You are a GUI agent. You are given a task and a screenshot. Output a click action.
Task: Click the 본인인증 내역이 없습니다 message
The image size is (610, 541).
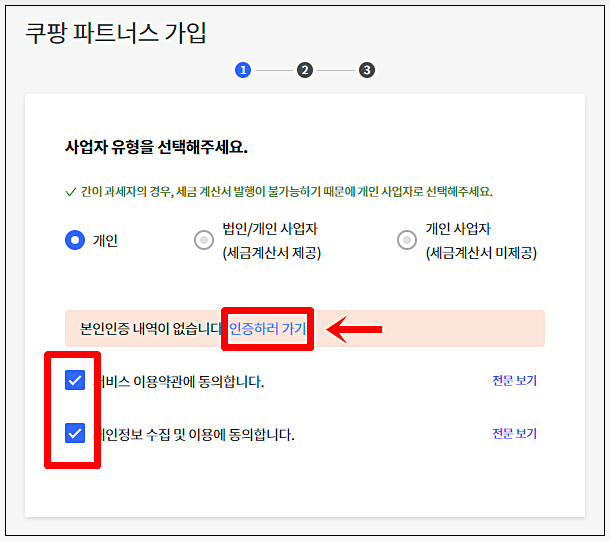151,329
